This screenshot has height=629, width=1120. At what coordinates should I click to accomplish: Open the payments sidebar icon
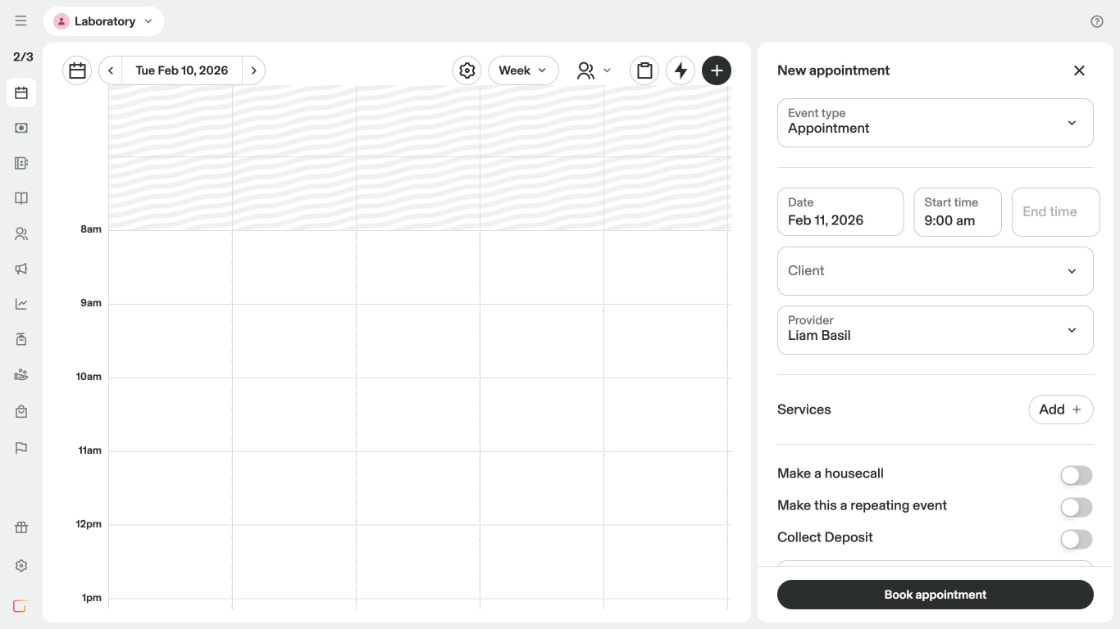(21, 128)
